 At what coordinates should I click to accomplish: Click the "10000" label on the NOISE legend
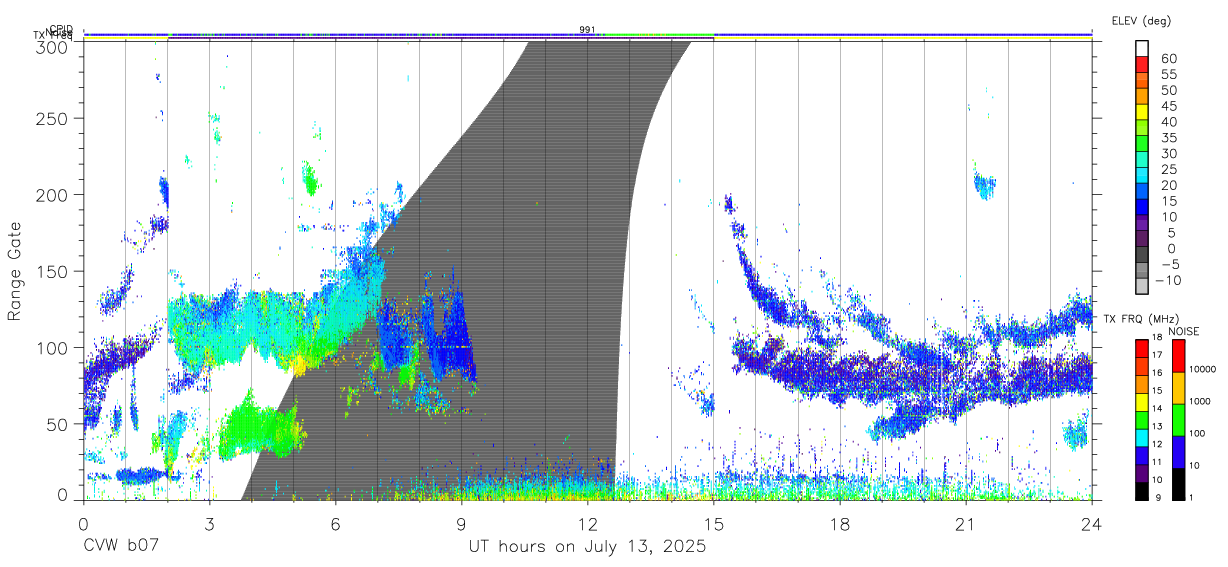tap(1205, 368)
